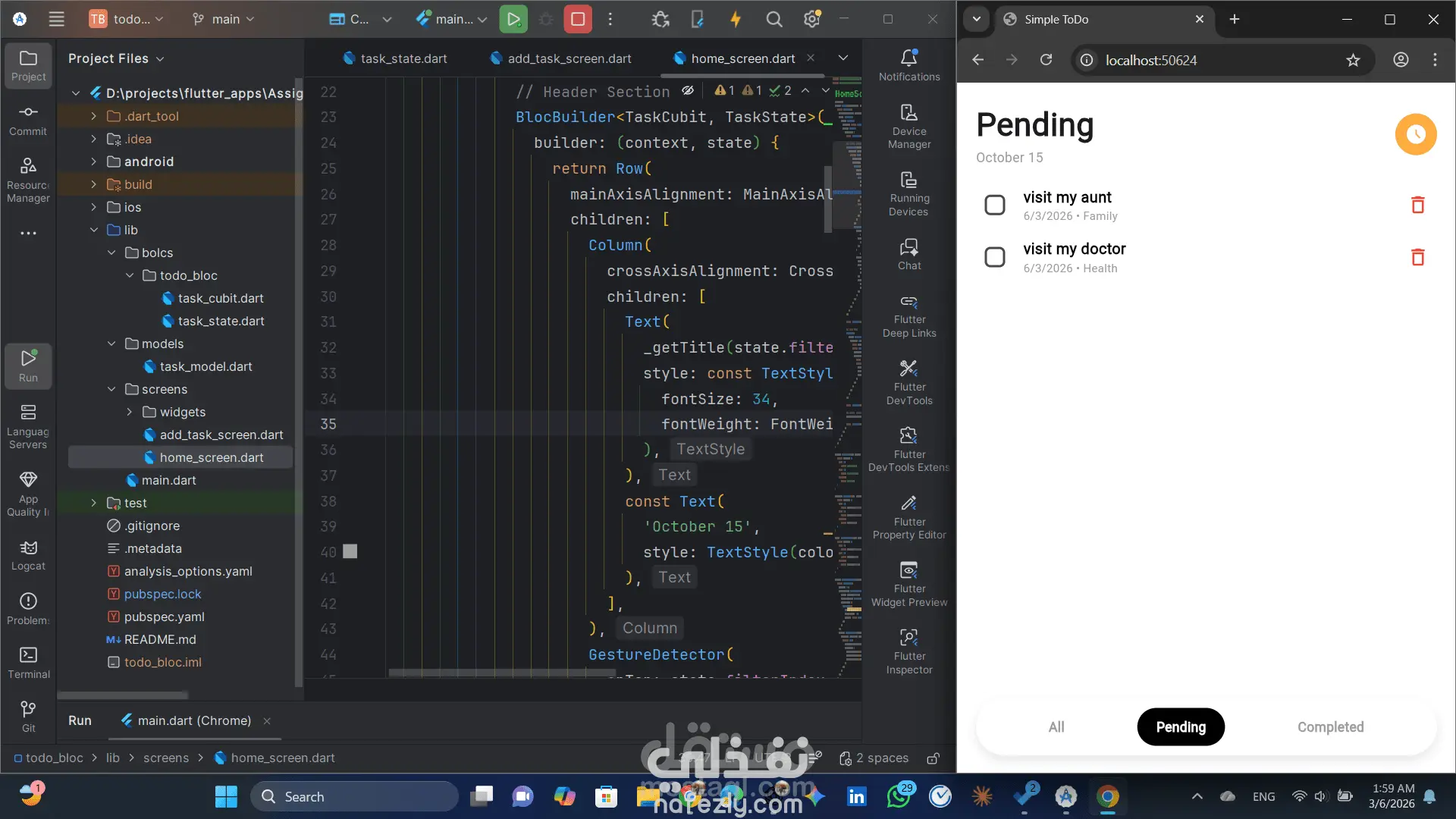Check the 'visit my doctor' checkbox
This screenshot has width=1456, height=819.
[994, 257]
